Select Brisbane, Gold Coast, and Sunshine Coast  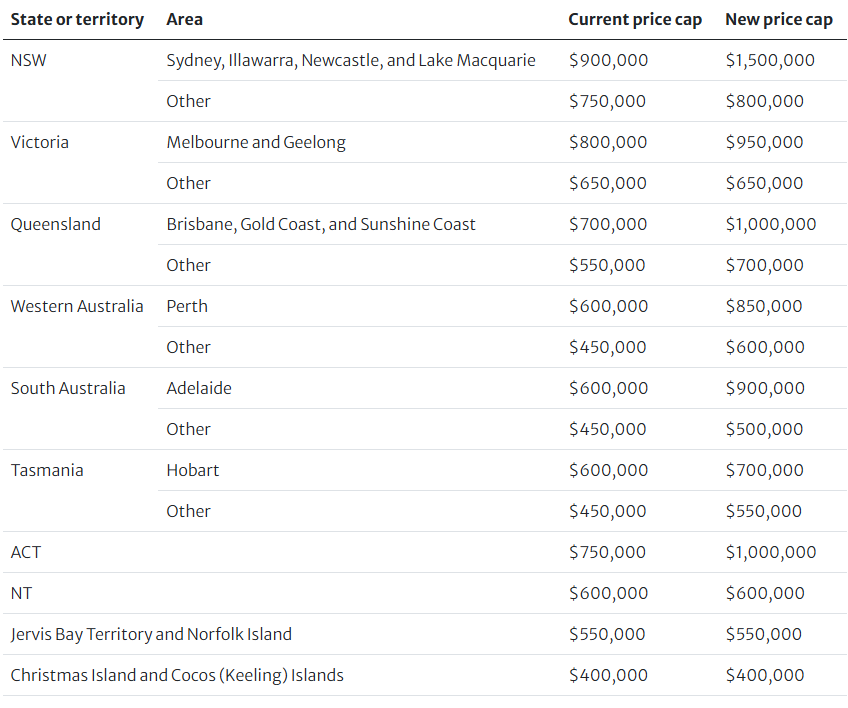coord(321,224)
